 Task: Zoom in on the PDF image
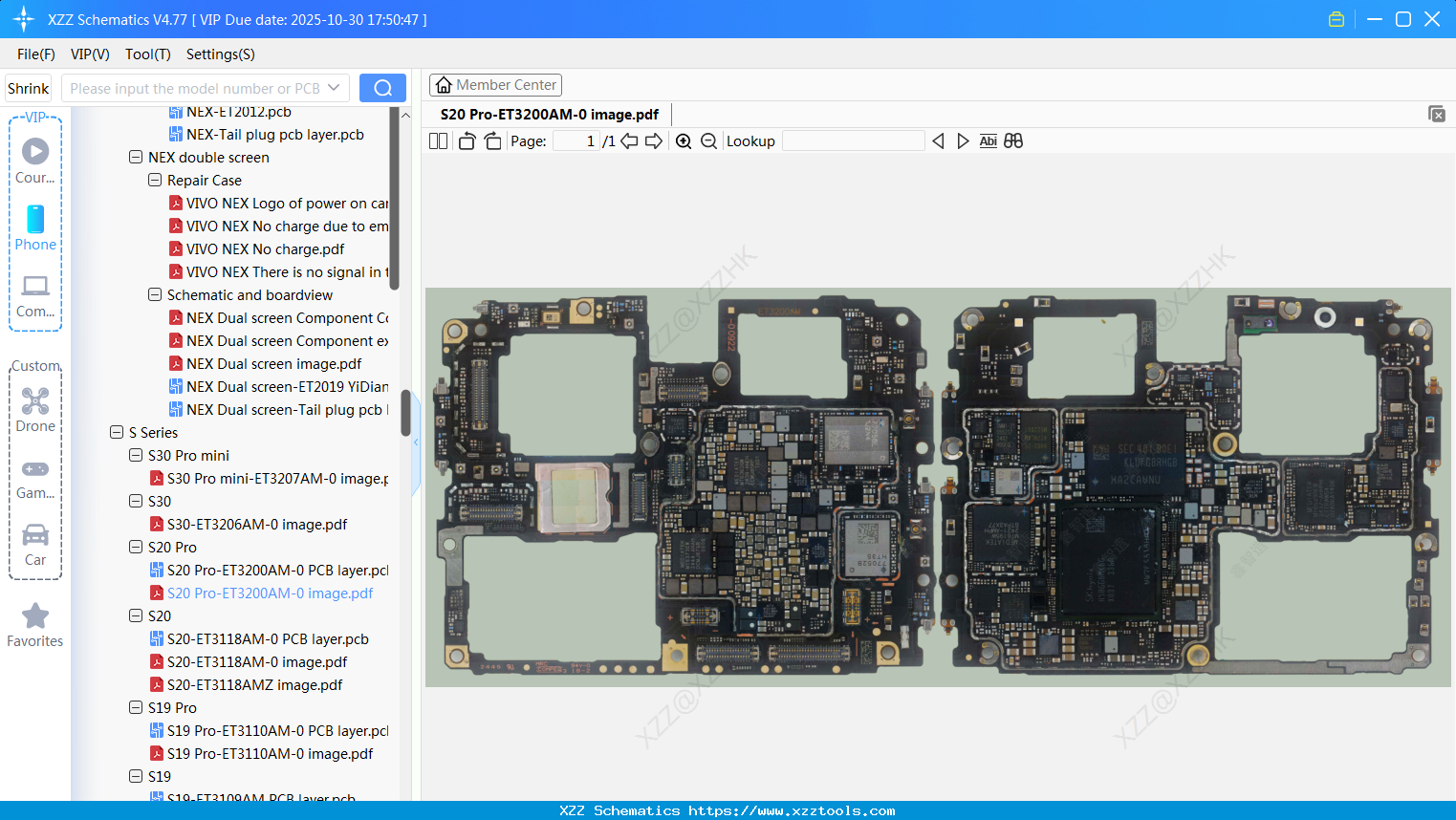684,141
